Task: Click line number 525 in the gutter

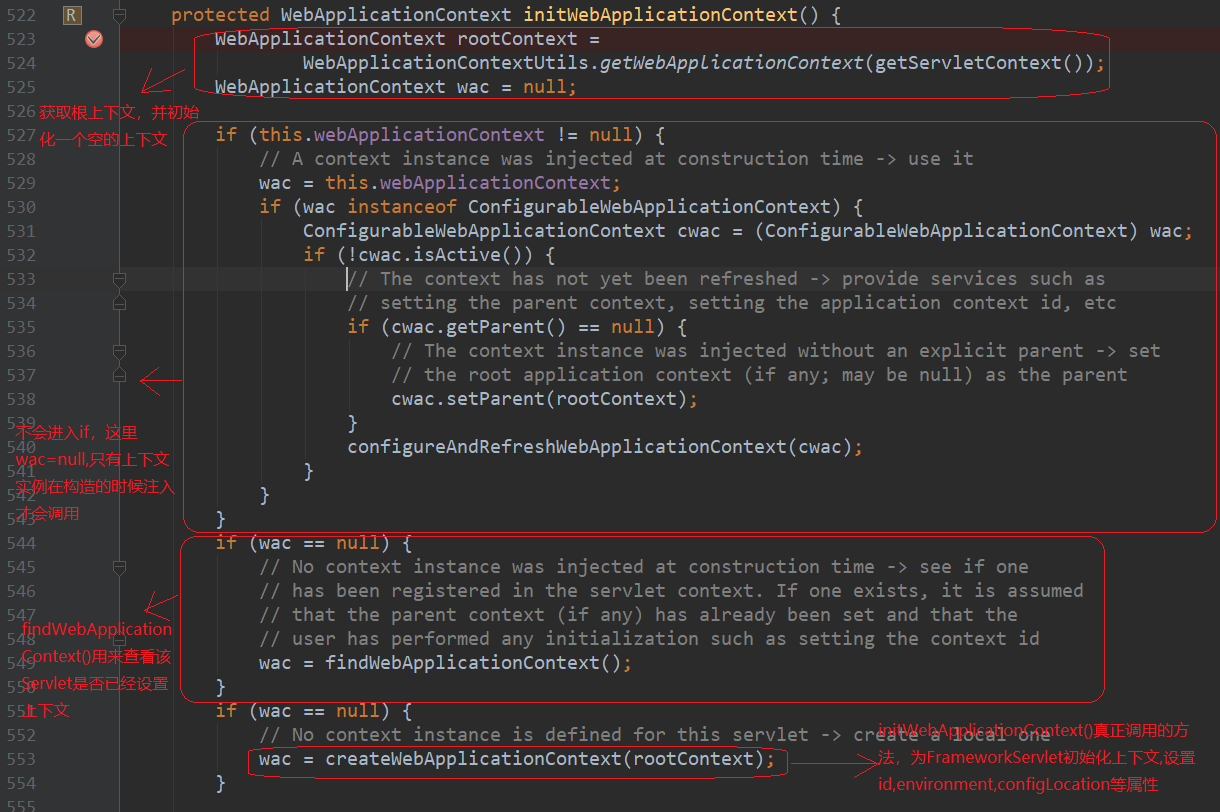Action: (x=21, y=87)
